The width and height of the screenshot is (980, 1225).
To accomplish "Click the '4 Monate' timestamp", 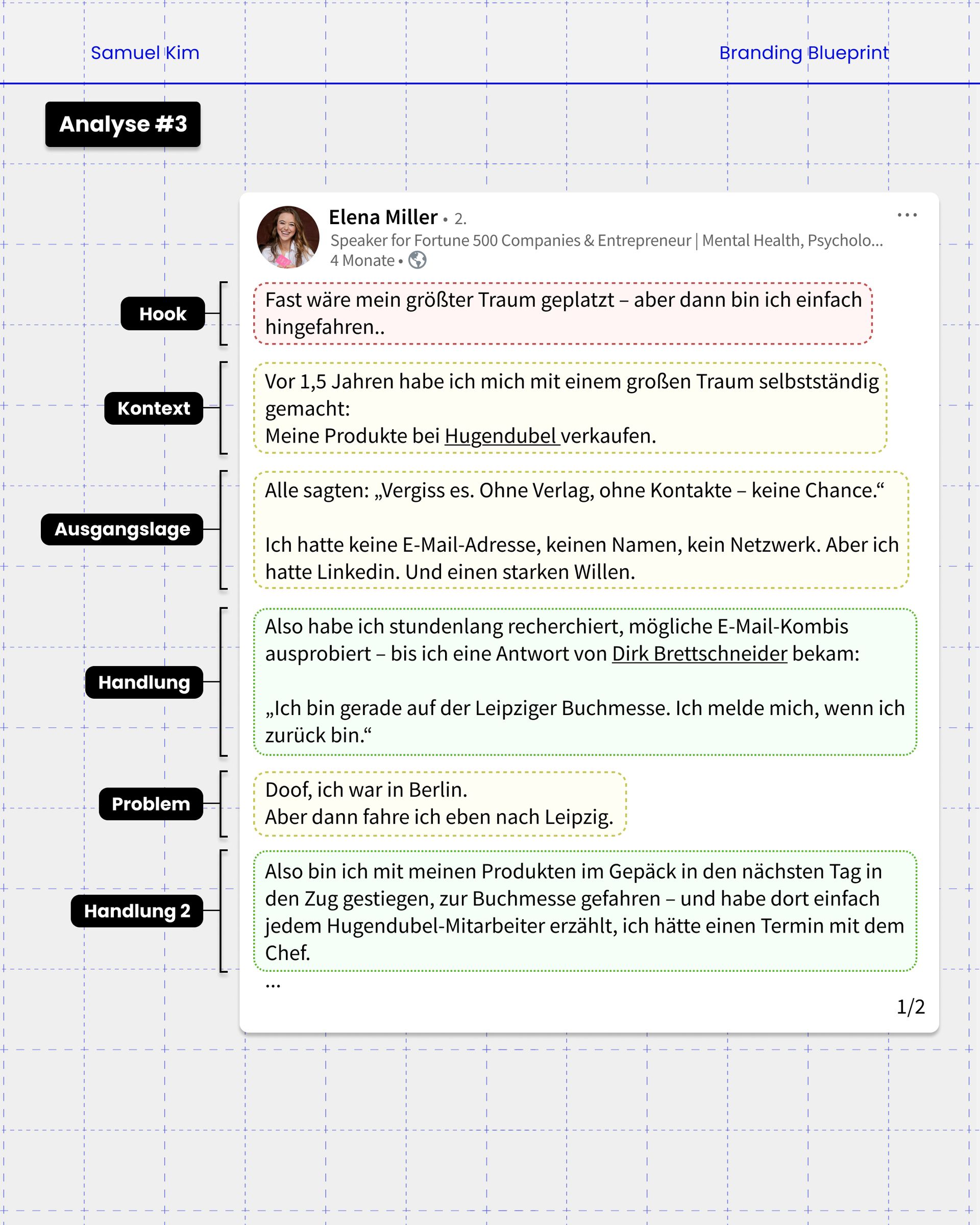I will (x=362, y=260).
